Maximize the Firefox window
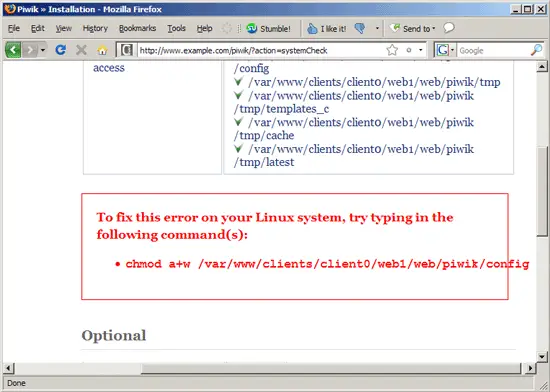This screenshot has height=392, width=550. (x=528, y=9)
